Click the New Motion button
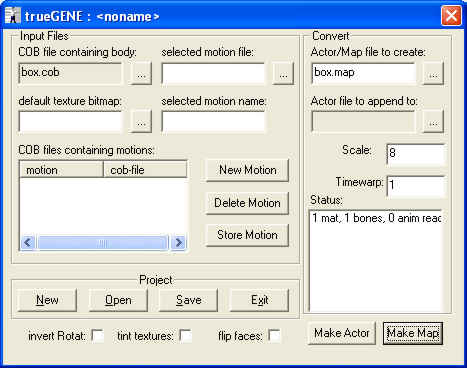The height and width of the screenshot is (368, 467). tap(247, 170)
